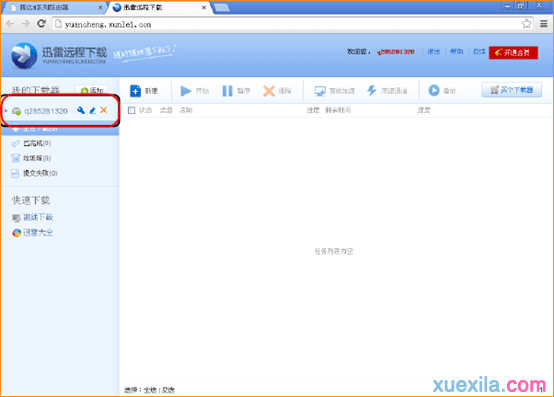Click the 迅雷大全 link
Image resolution: width=554 pixels, height=397 pixels.
[x=38, y=233]
